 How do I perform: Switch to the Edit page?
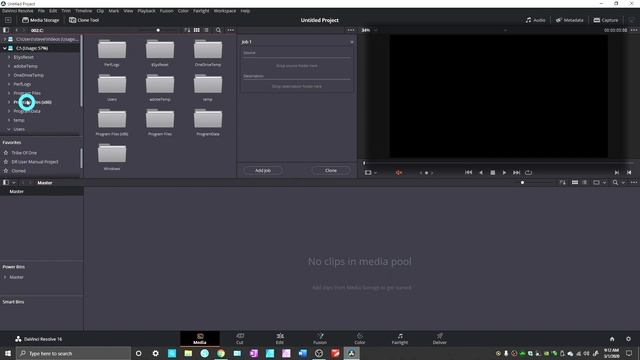coord(280,338)
